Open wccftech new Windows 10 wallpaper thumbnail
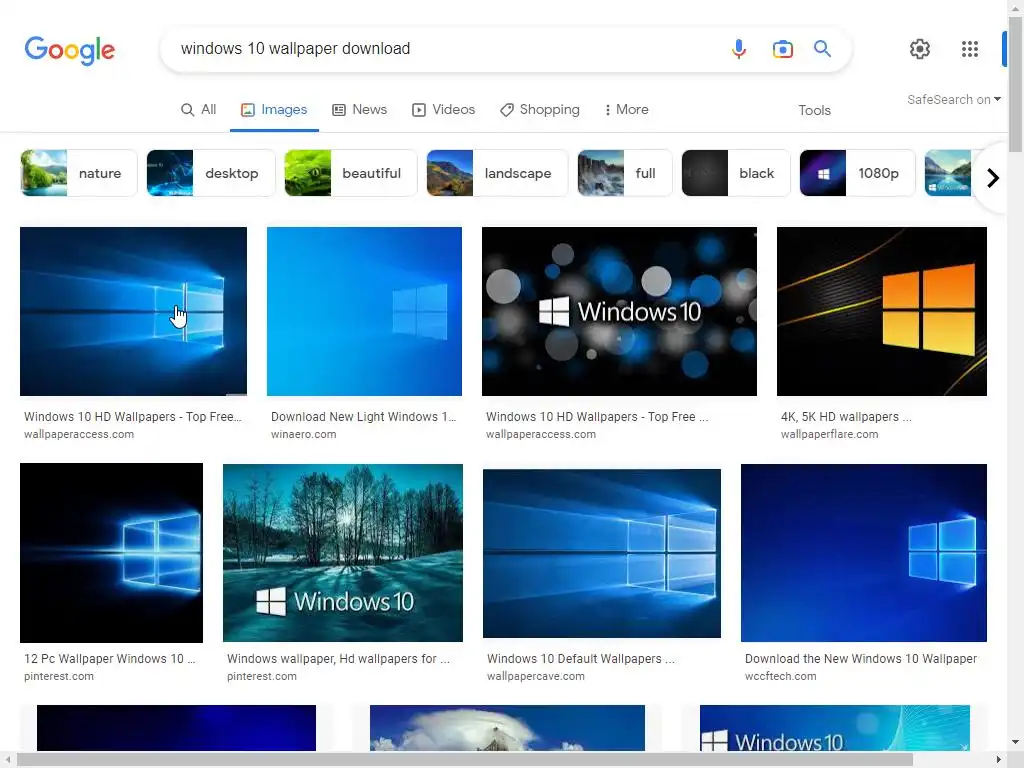The width and height of the screenshot is (1024, 768). pos(864,553)
